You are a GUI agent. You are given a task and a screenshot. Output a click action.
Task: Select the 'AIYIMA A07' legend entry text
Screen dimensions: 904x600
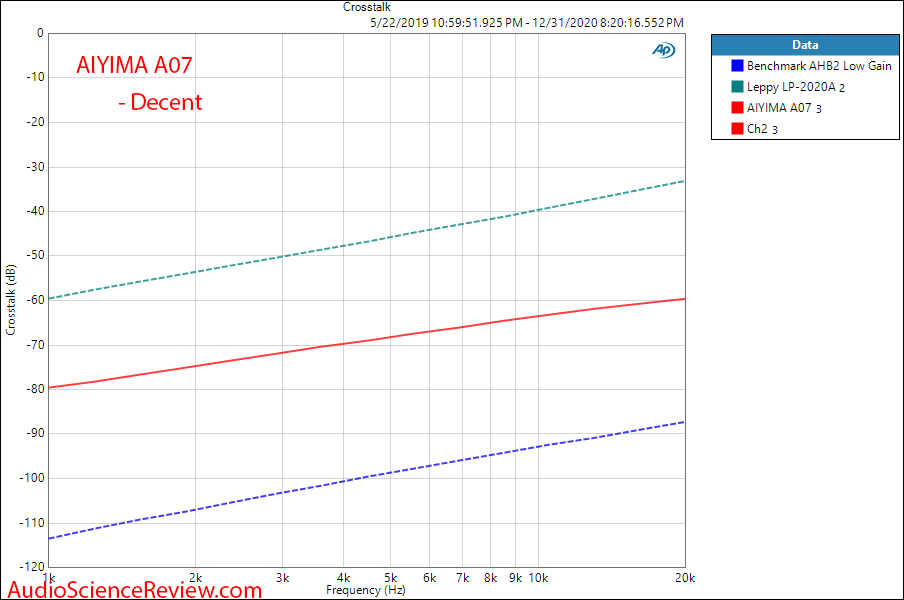pyautogui.click(x=784, y=108)
